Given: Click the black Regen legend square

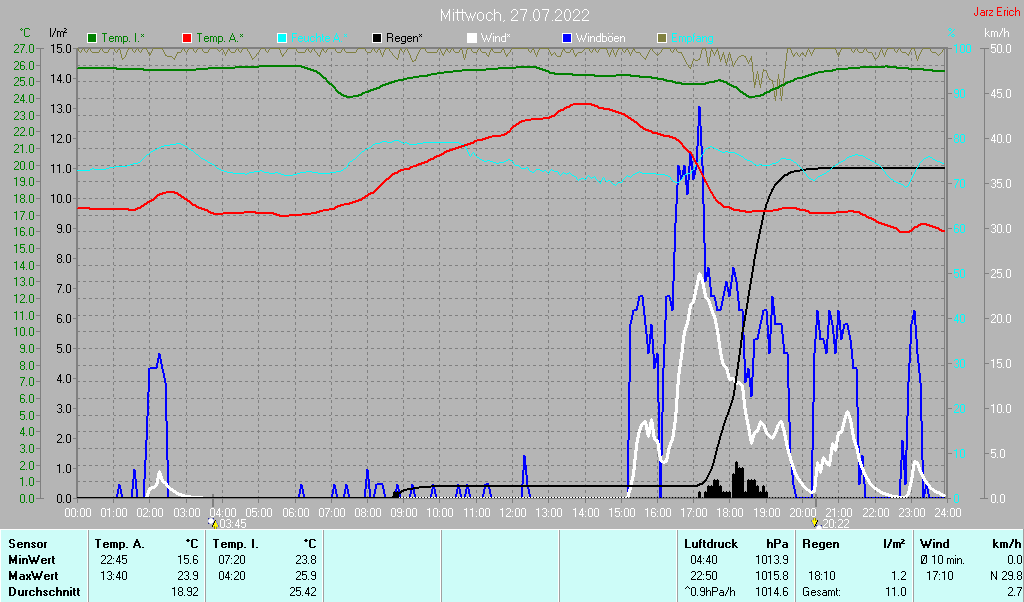Looking at the screenshot, I should (x=377, y=38).
